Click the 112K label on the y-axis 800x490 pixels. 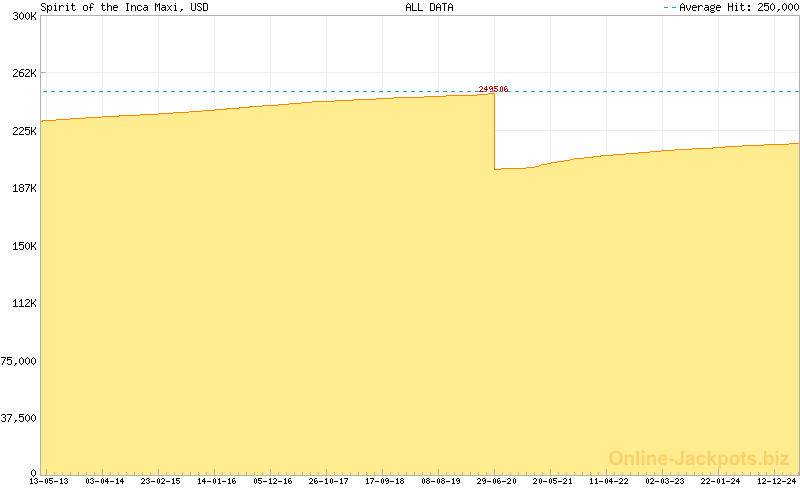tap(23, 303)
